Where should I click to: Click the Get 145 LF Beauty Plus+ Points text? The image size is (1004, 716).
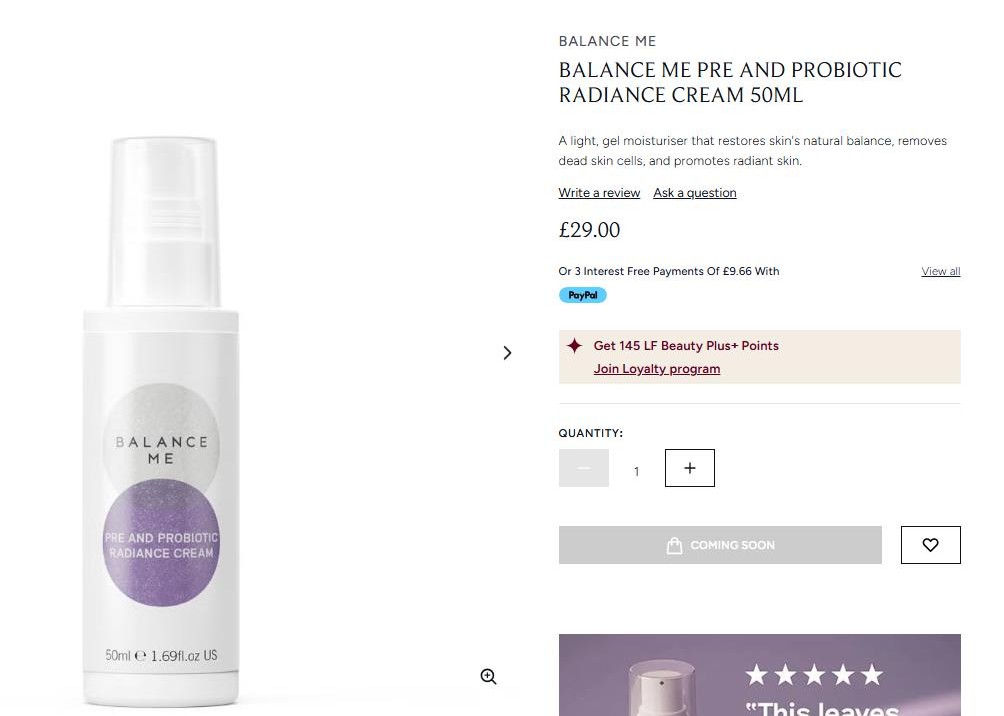(686, 346)
